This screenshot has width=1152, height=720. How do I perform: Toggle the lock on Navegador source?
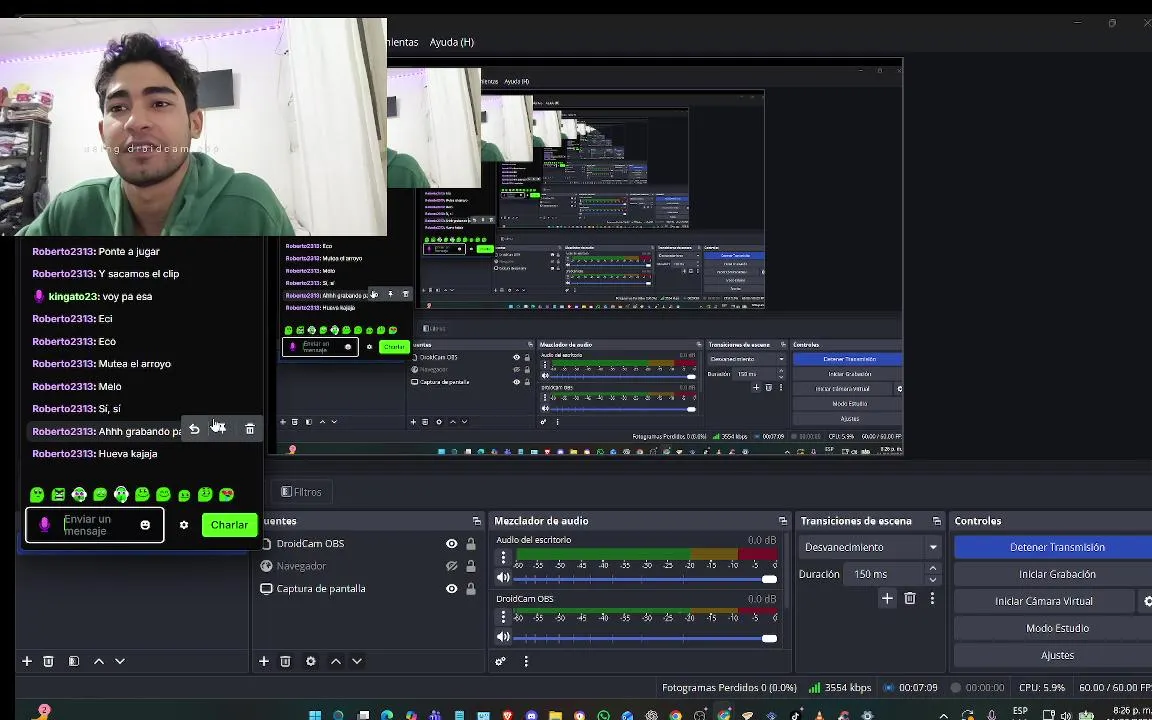pos(470,566)
